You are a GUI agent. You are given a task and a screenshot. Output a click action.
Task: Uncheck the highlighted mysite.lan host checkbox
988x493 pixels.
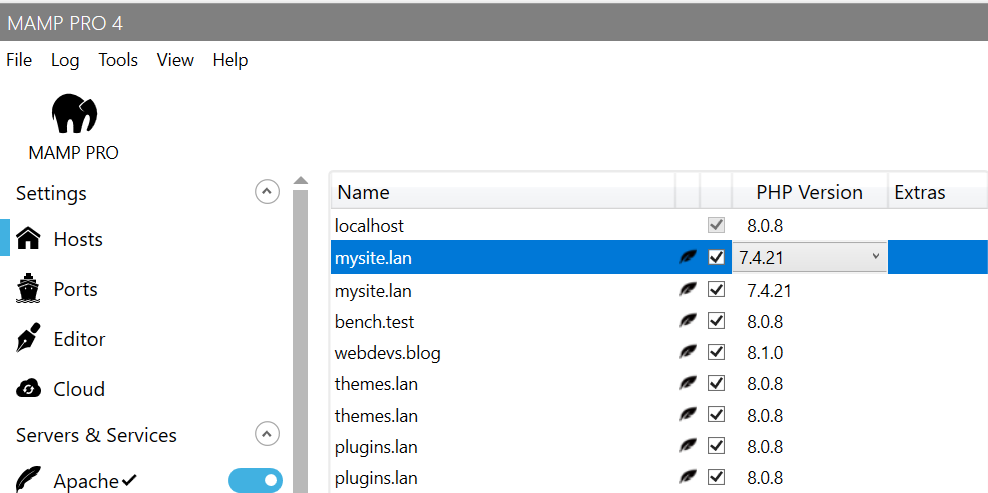coord(716,257)
